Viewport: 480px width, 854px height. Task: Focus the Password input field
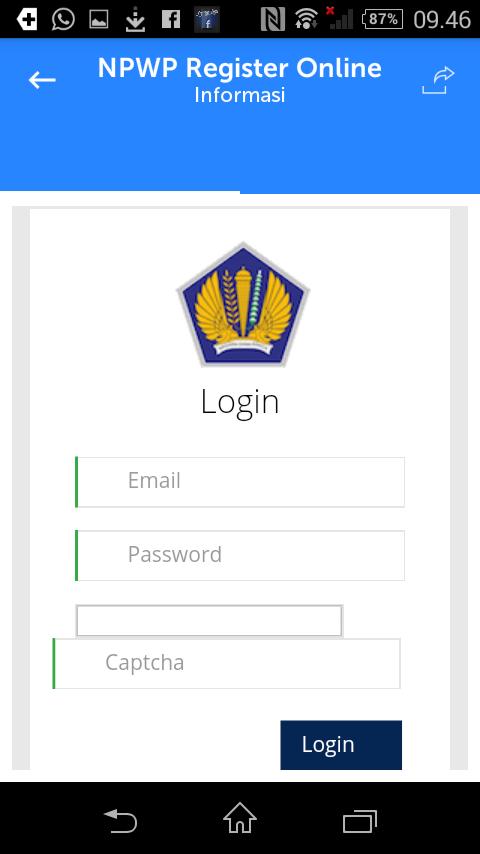click(240, 556)
